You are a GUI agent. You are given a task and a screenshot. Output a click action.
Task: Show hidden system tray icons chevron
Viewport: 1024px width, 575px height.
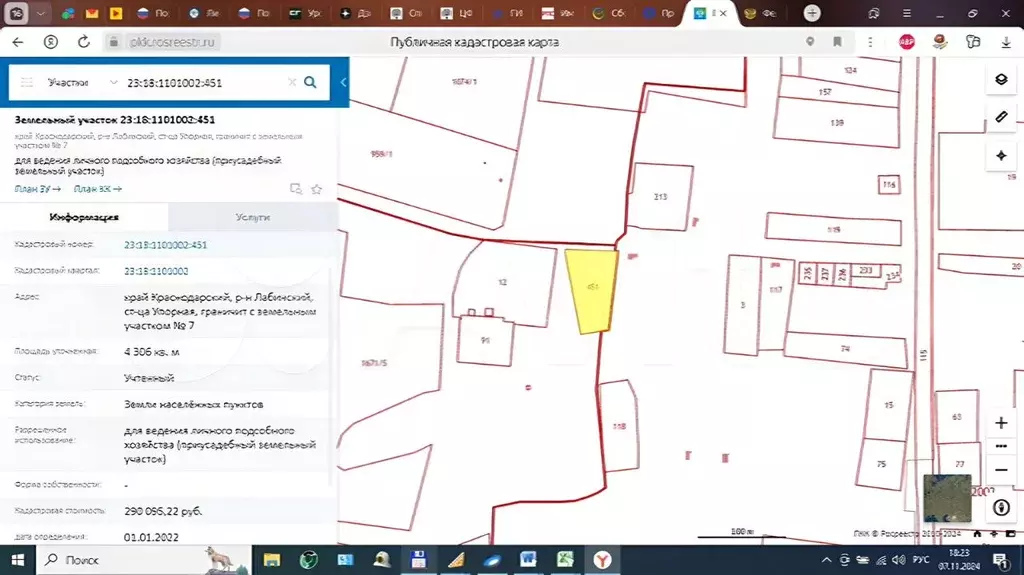pyautogui.click(x=826, y=560)
